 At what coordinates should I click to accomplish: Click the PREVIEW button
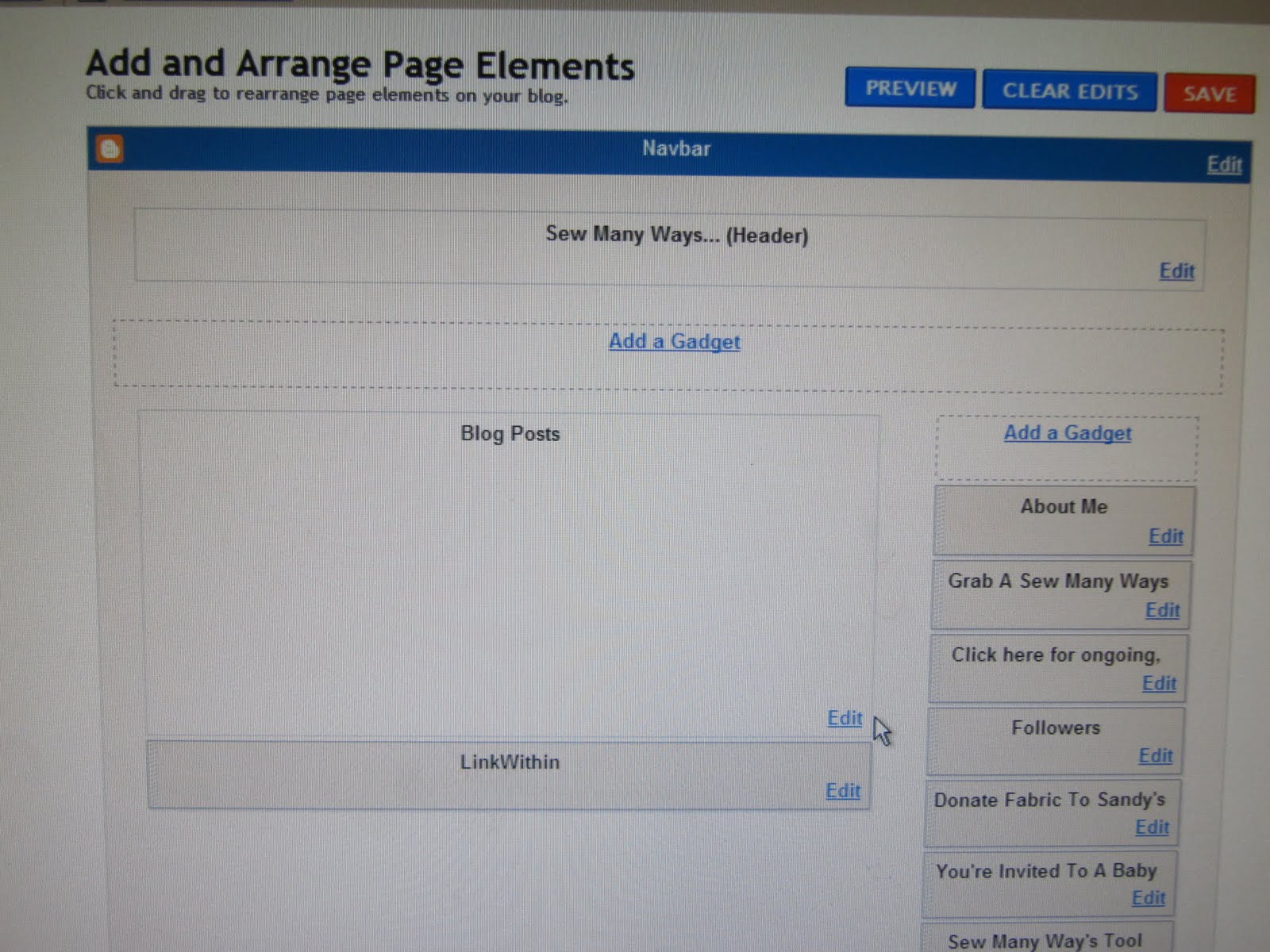(x=910, y=88)
